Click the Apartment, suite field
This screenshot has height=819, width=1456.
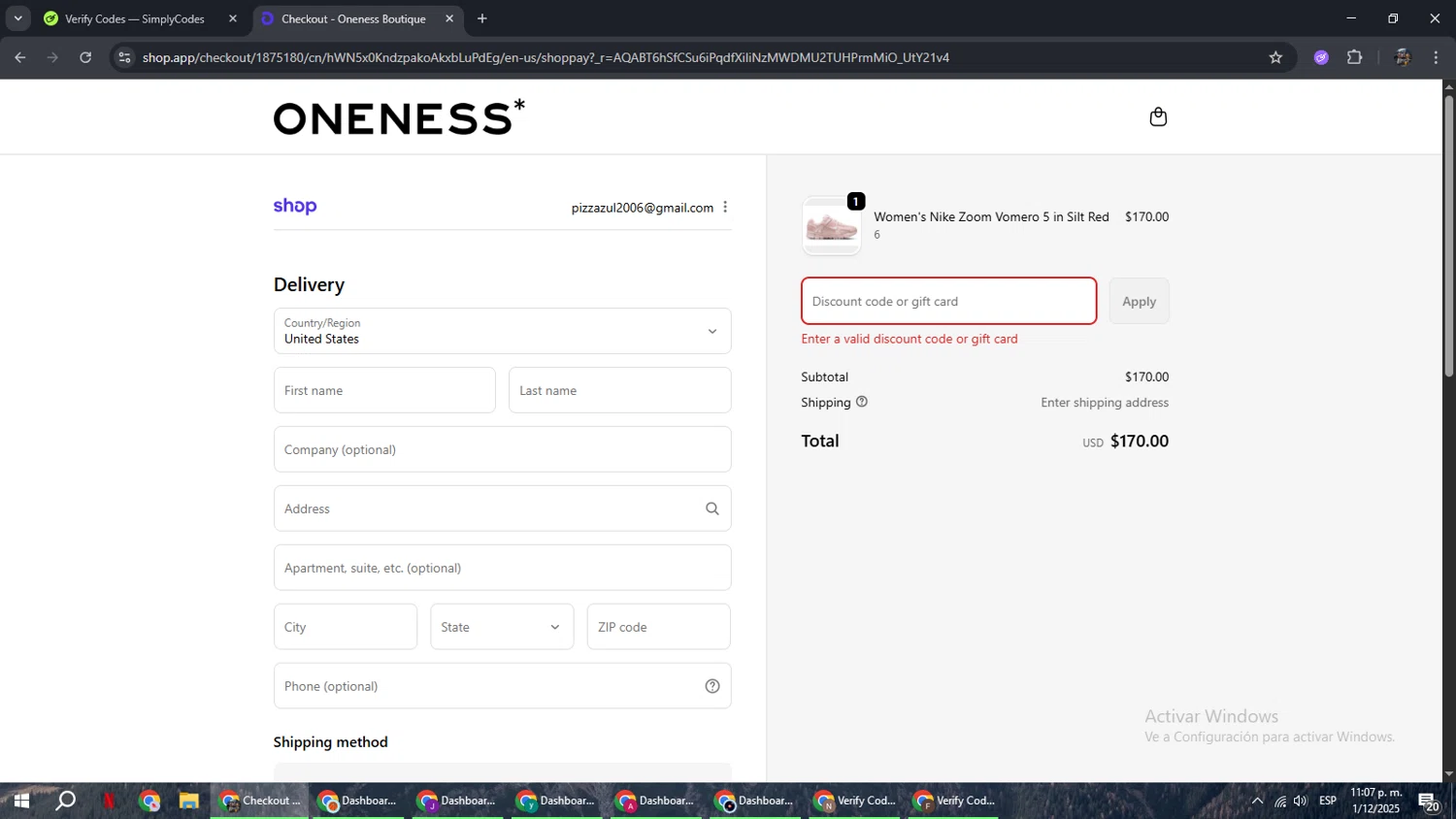(502, 568)
